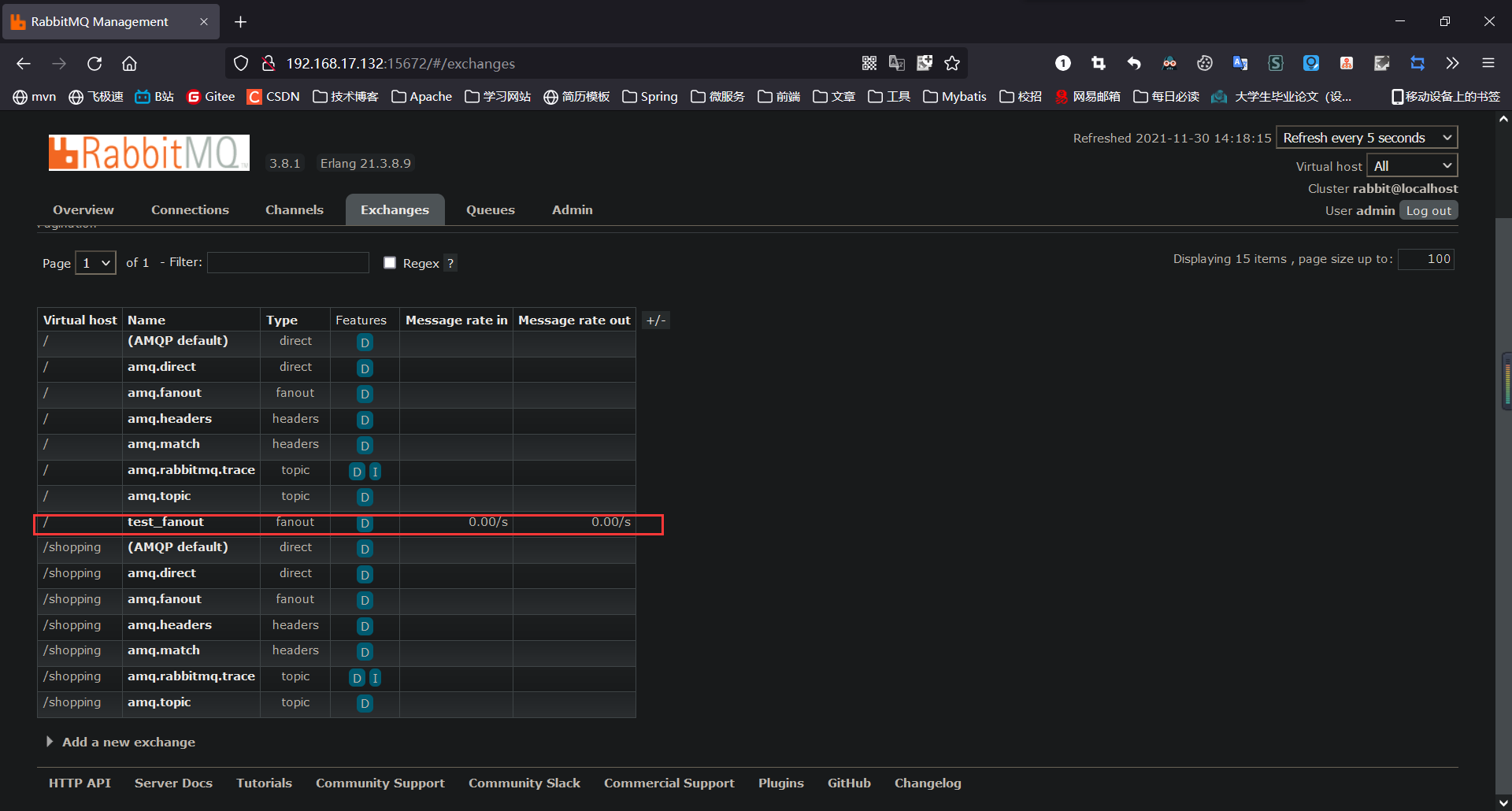Switch to the Channels tab

(x=295, y=209)
